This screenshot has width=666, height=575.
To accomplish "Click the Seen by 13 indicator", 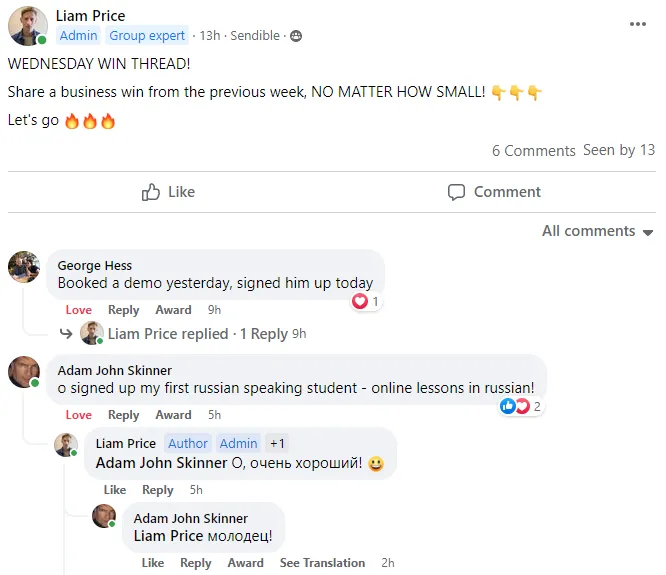I will pyautogui.click(x=619, y=150).
